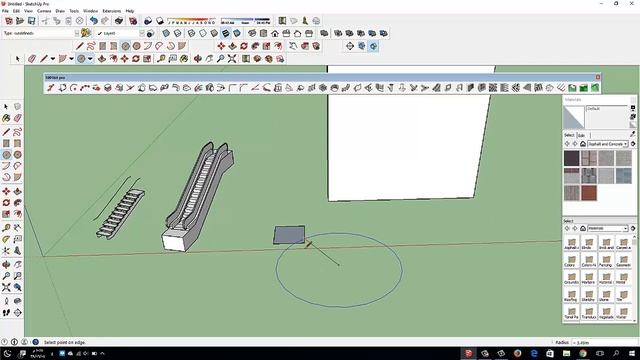Open the Roofing materials folder

coord(571,295)
